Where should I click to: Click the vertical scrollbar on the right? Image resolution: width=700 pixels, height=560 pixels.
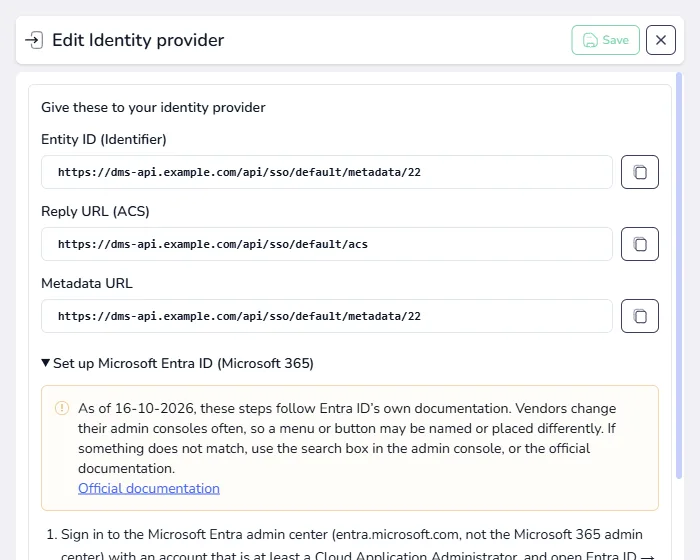679,276
